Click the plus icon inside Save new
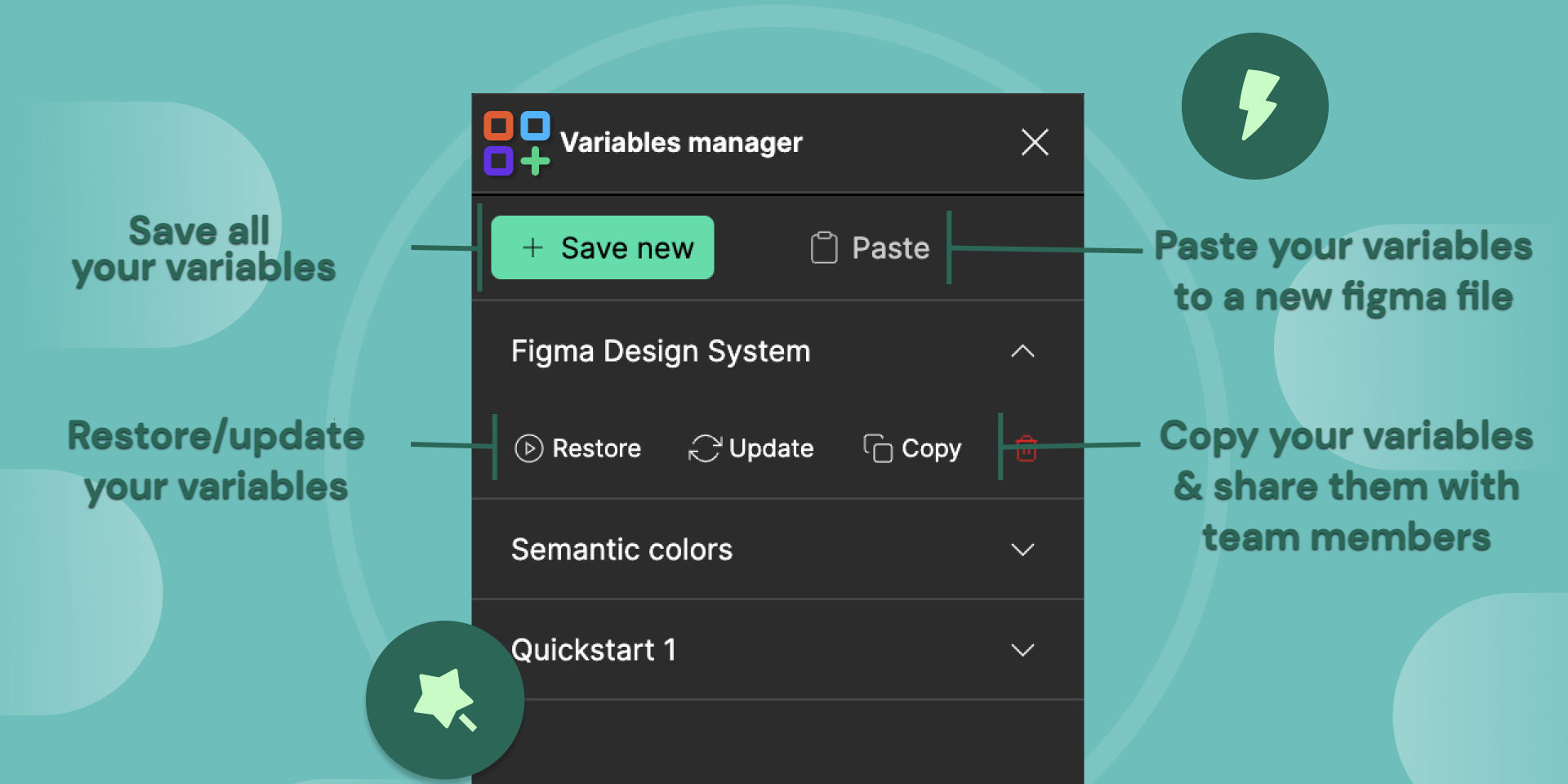The width and height of the screenshot is (1568, 784). click(x=532, y=247)
